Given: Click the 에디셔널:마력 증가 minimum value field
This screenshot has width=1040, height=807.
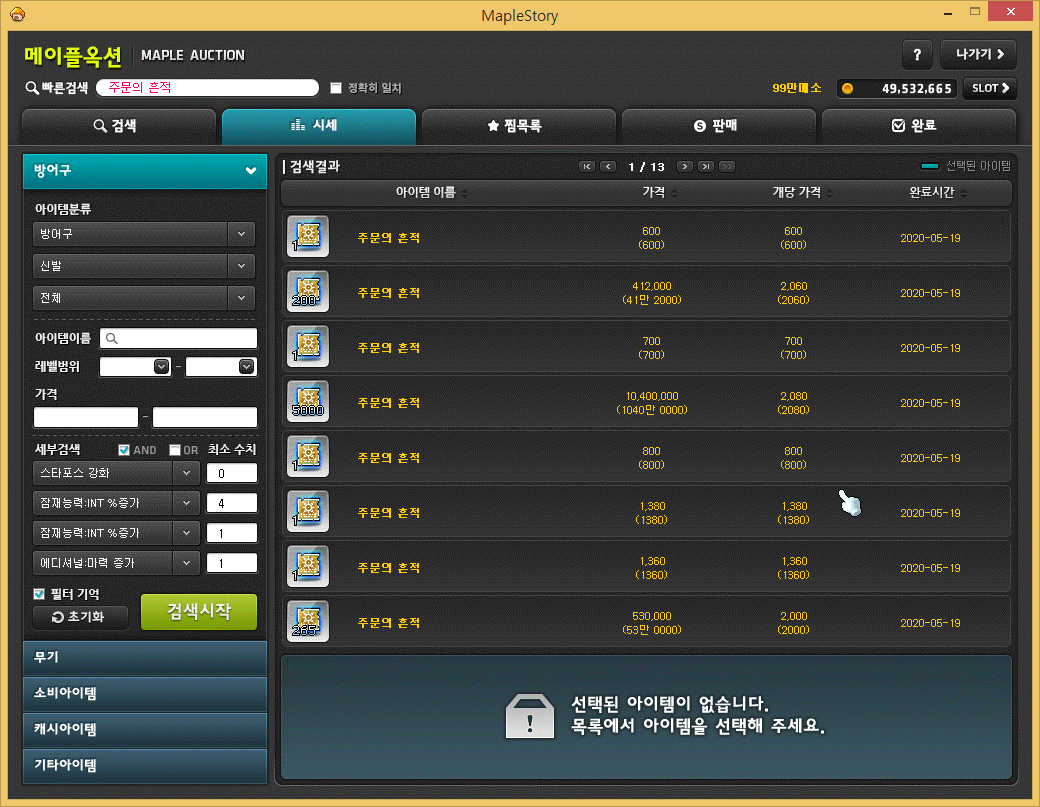Looking at the screenshot, I should point(231,563).
